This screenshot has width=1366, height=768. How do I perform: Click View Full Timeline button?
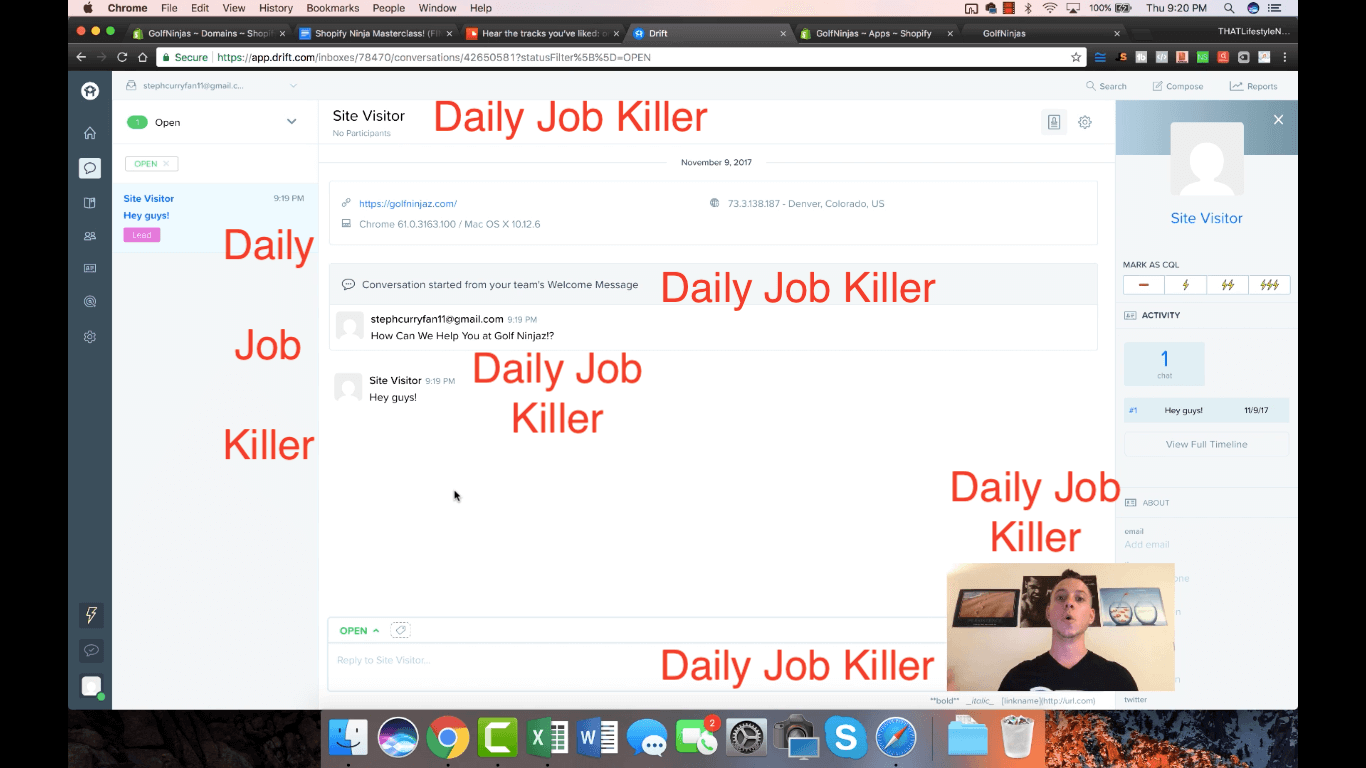(x=1206, y=444)
